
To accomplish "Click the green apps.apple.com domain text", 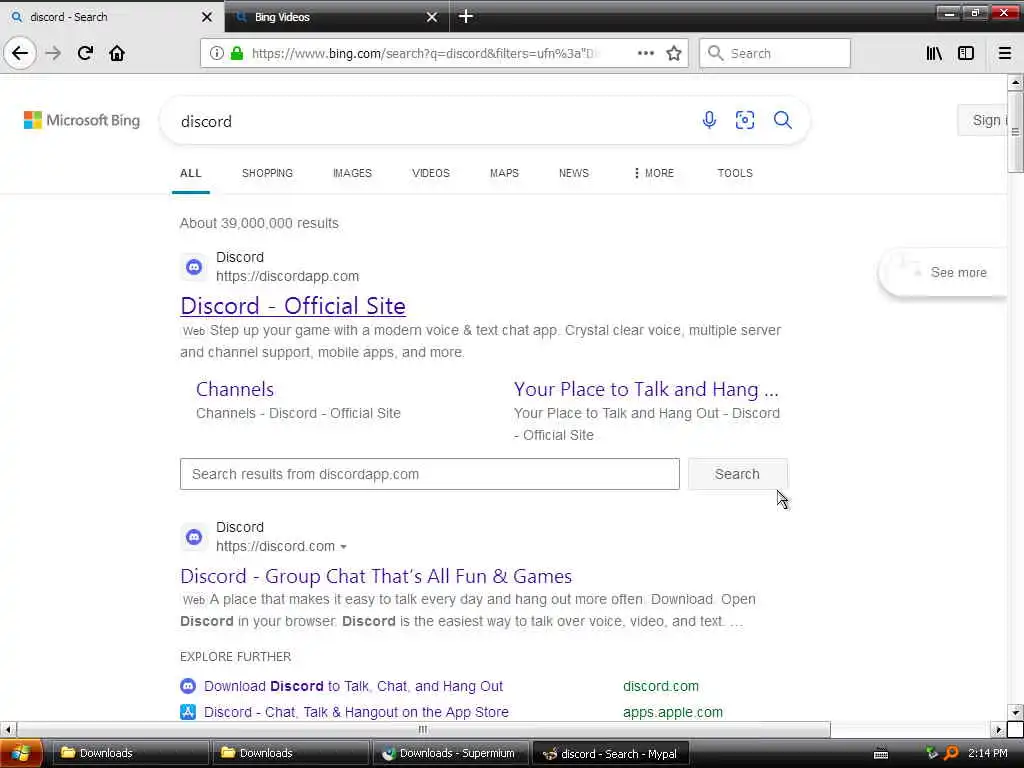I will pos(673,712).
